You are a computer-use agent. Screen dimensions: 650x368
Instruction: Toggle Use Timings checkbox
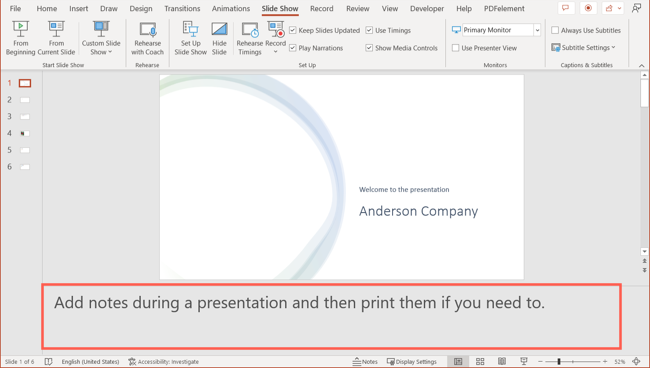tap(369, 30)
